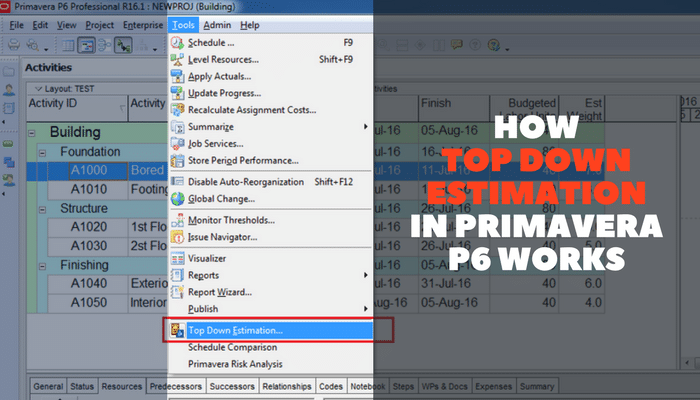
Task: Click the Projects folder sidebar icon
Action: (x=8, y=71)
